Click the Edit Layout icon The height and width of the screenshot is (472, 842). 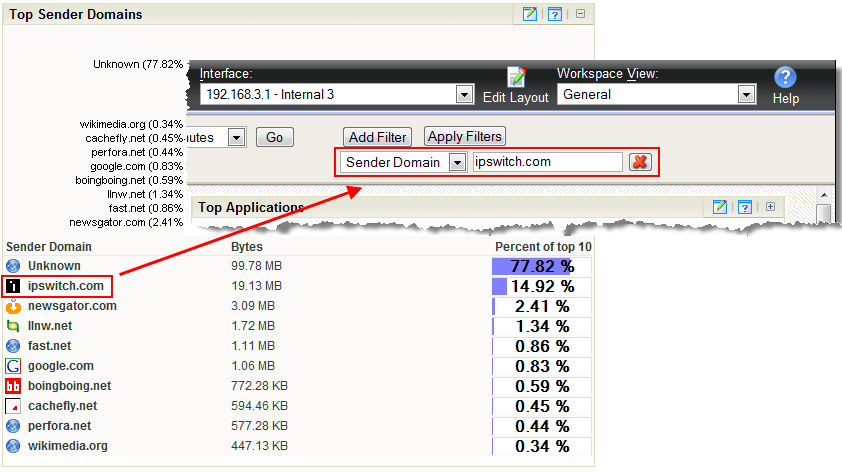click(516, 77)
